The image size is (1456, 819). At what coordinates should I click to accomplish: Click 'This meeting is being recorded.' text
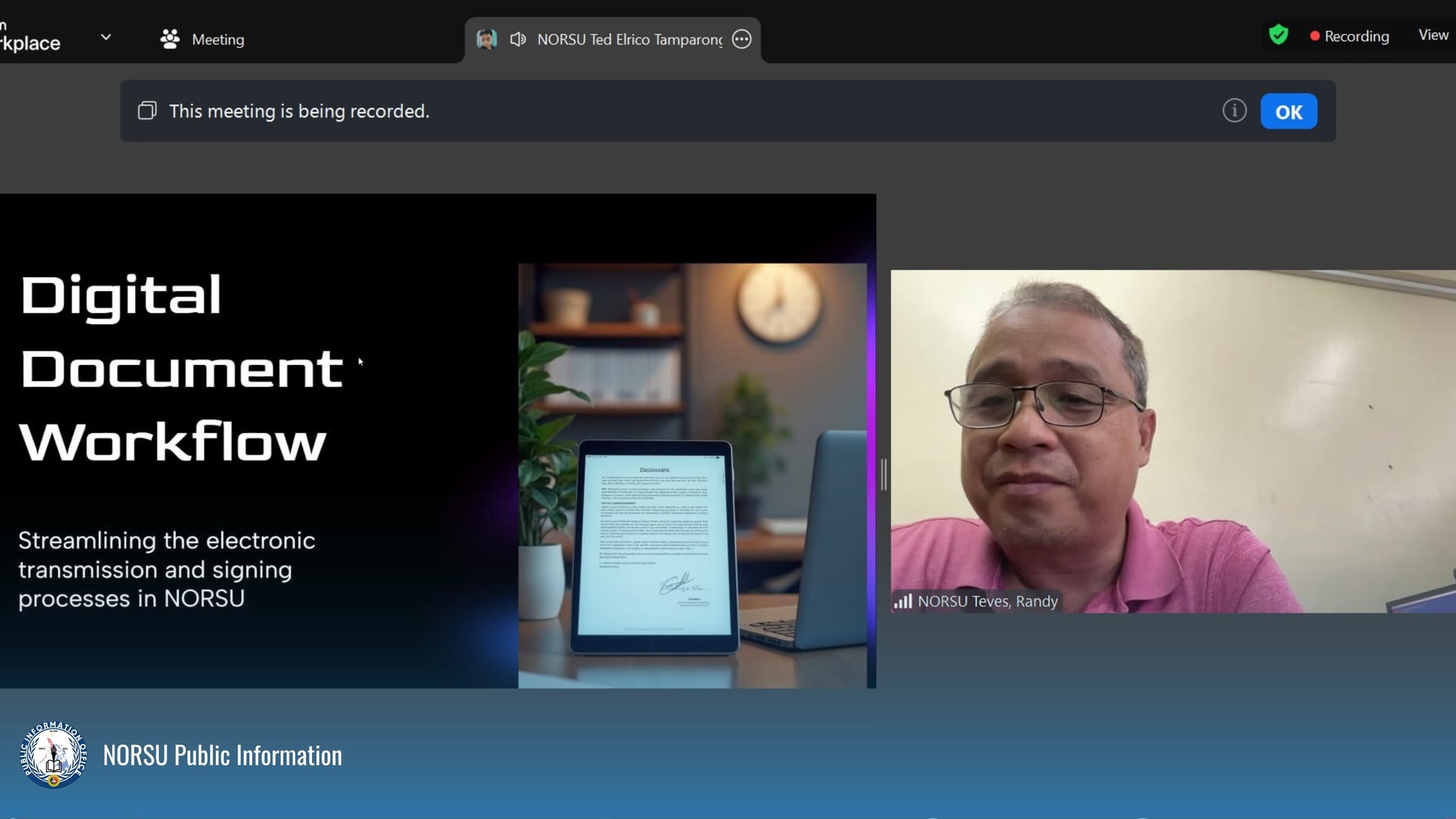pos(299,111)
